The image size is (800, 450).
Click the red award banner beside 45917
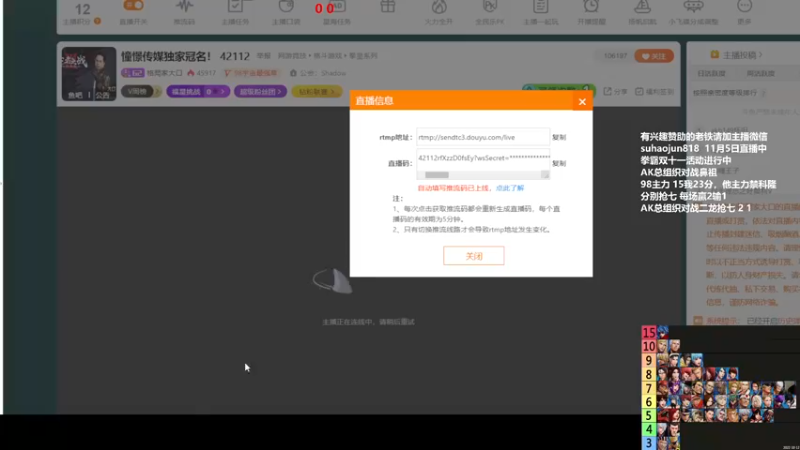coord(251,73)
